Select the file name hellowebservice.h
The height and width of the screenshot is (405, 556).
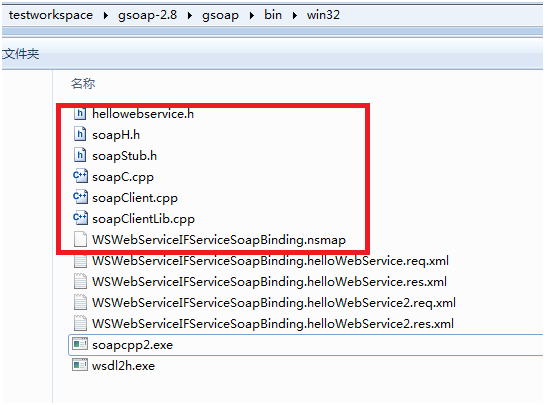[143, 114]
